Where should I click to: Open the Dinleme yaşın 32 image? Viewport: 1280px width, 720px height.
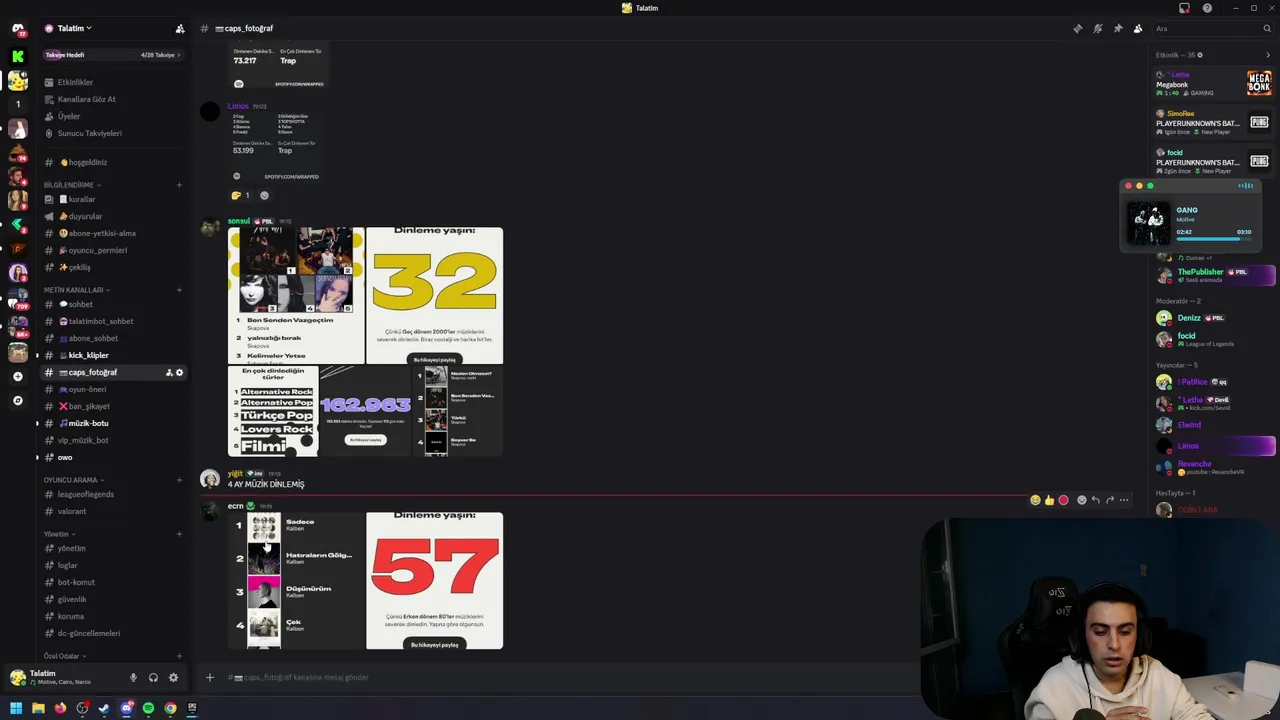434,296
